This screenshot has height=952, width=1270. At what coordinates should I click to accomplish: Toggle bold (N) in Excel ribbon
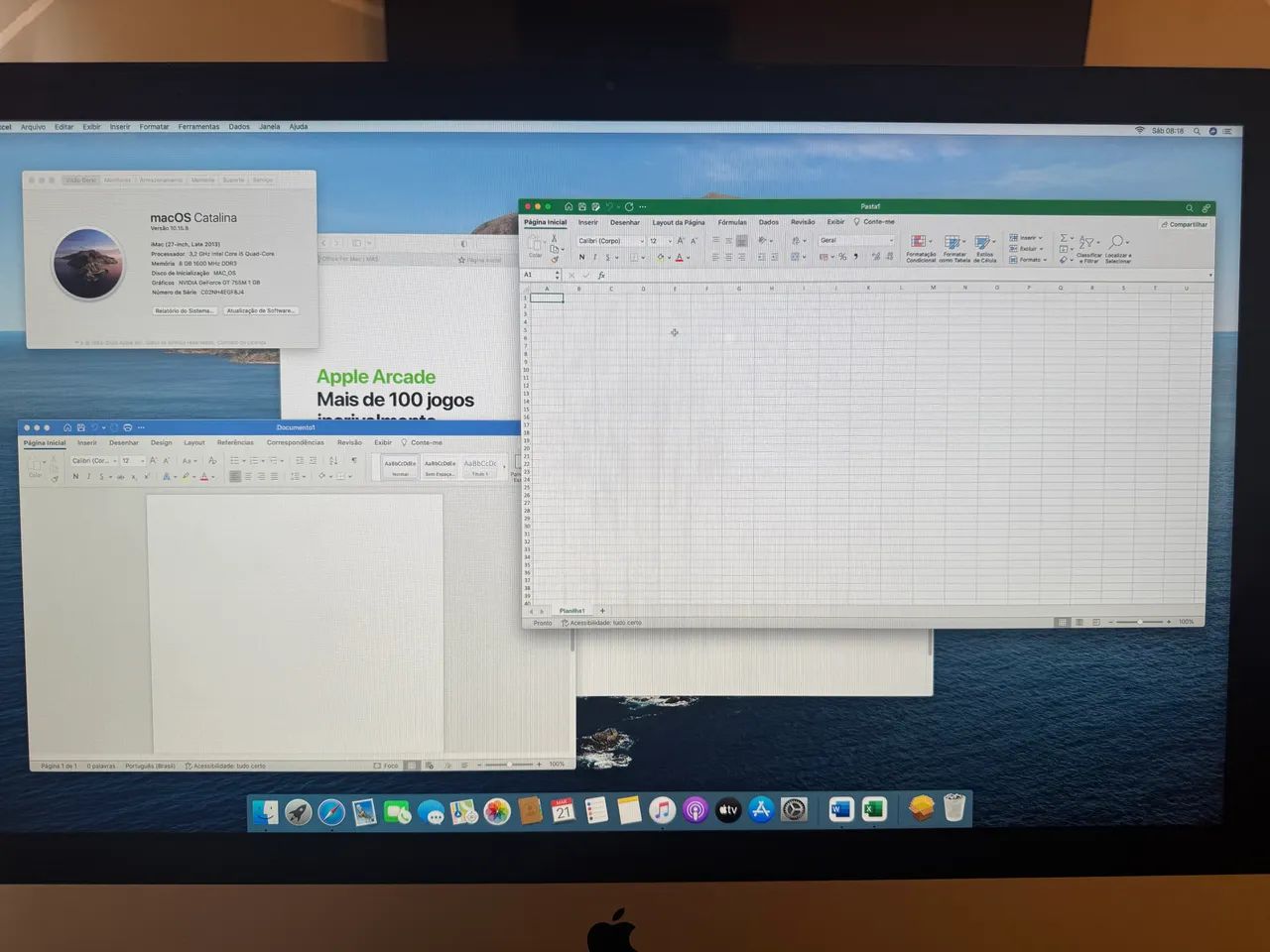pyautogui.click(x=581, y=257)
